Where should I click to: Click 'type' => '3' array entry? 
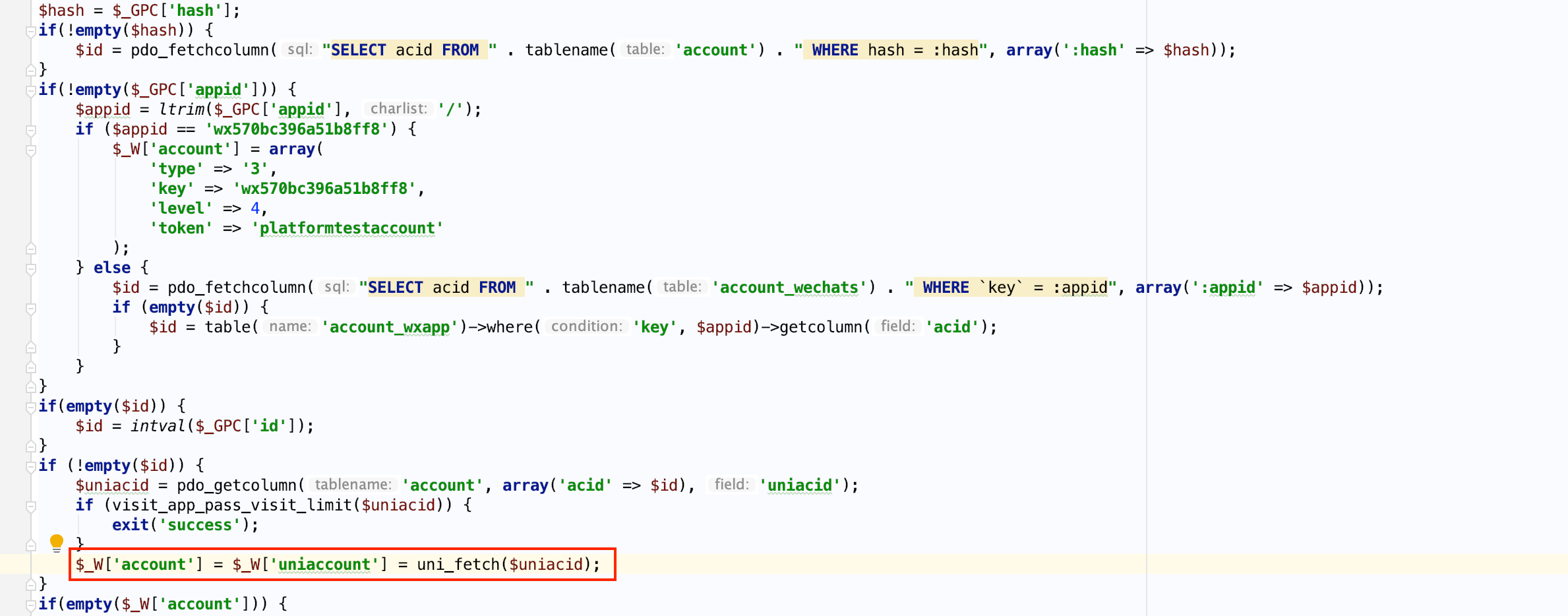213,169
